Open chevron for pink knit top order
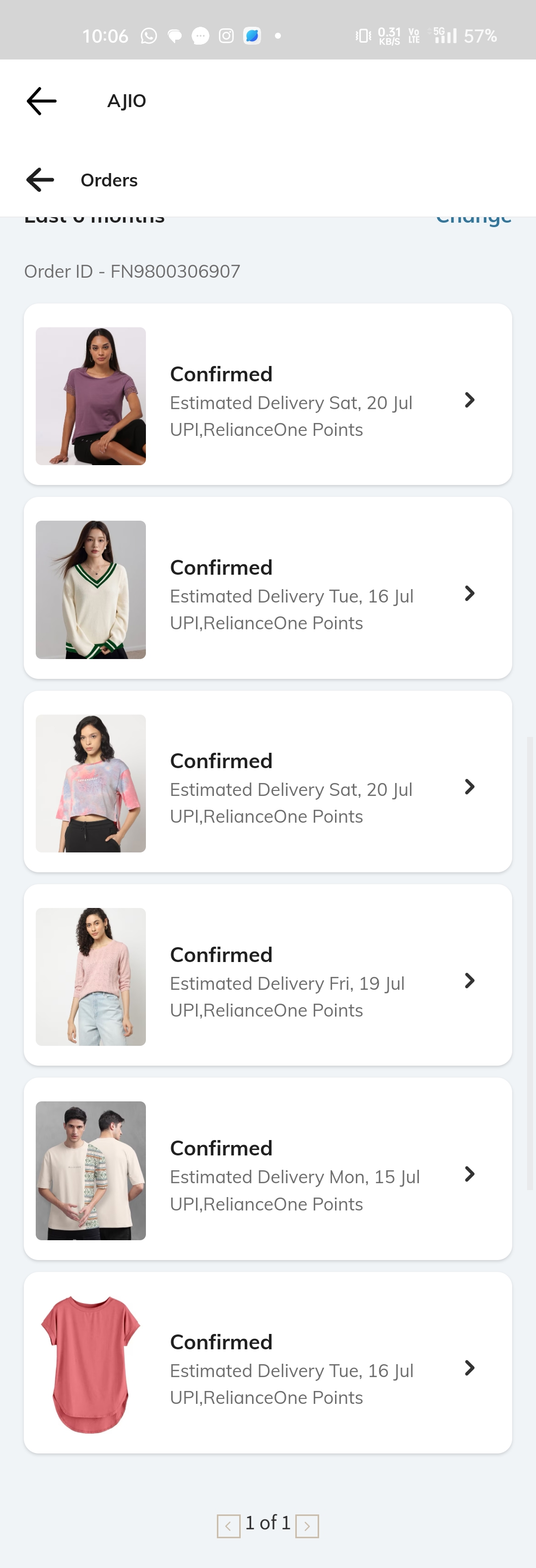536x1568 pixels. [469, 980]
